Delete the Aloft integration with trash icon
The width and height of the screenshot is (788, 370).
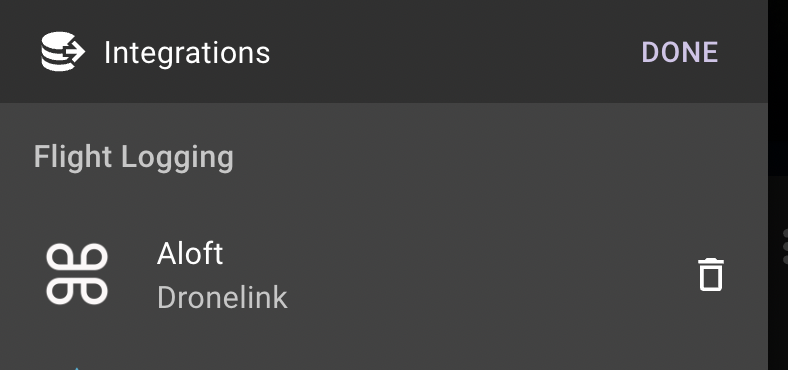coord(711,274)
